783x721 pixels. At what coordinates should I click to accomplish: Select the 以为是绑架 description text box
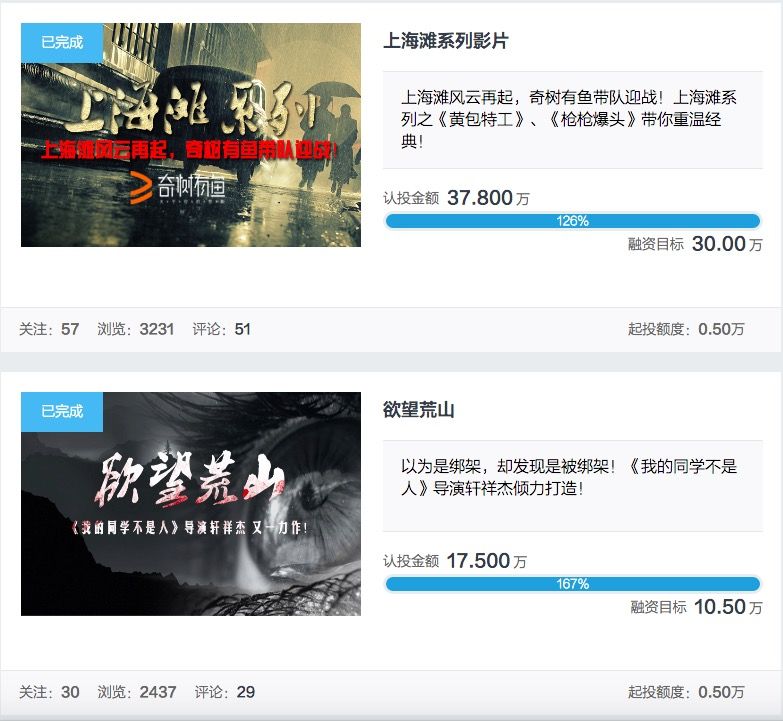tap(573, 486)
